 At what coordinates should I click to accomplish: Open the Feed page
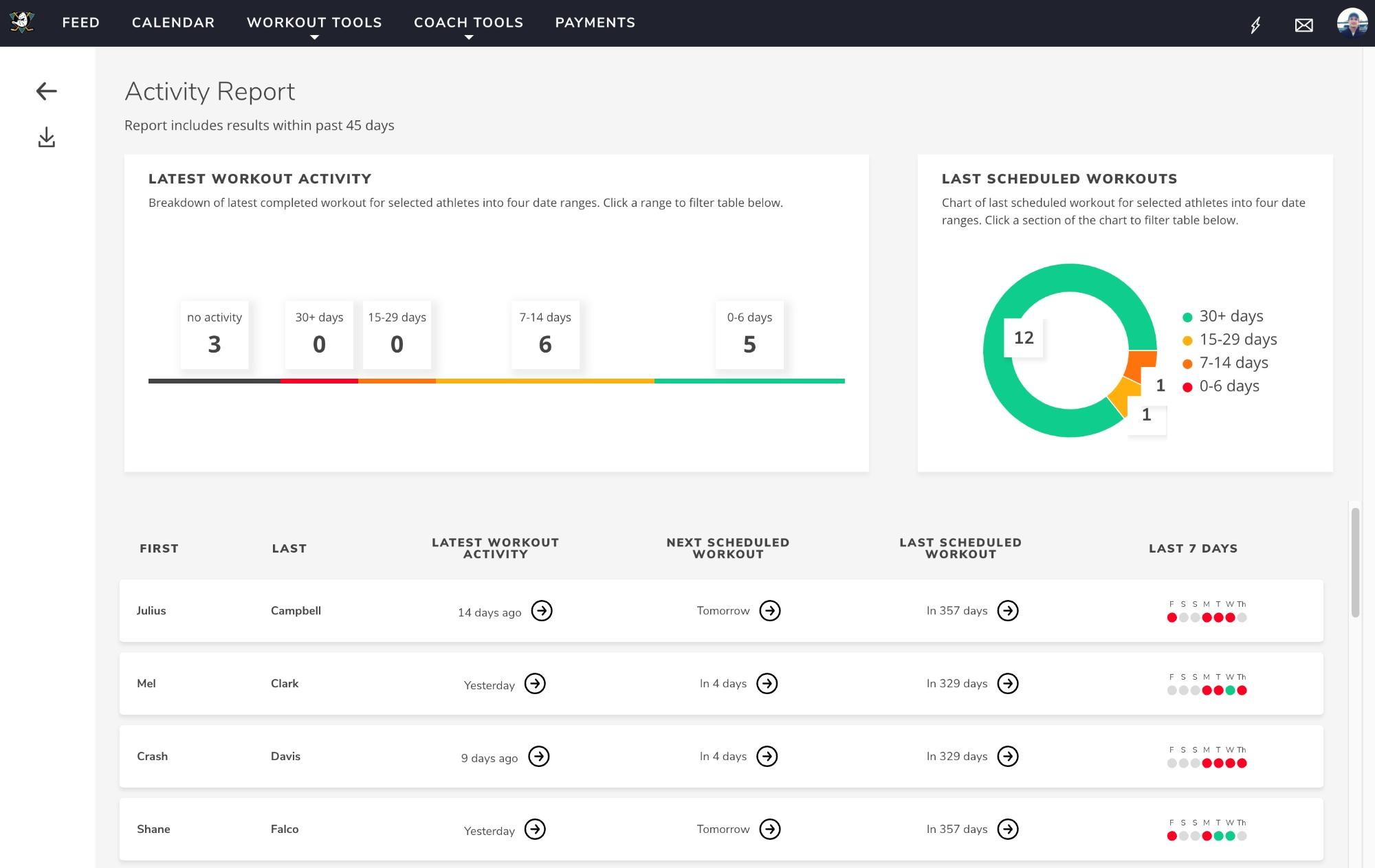[81, 23]
